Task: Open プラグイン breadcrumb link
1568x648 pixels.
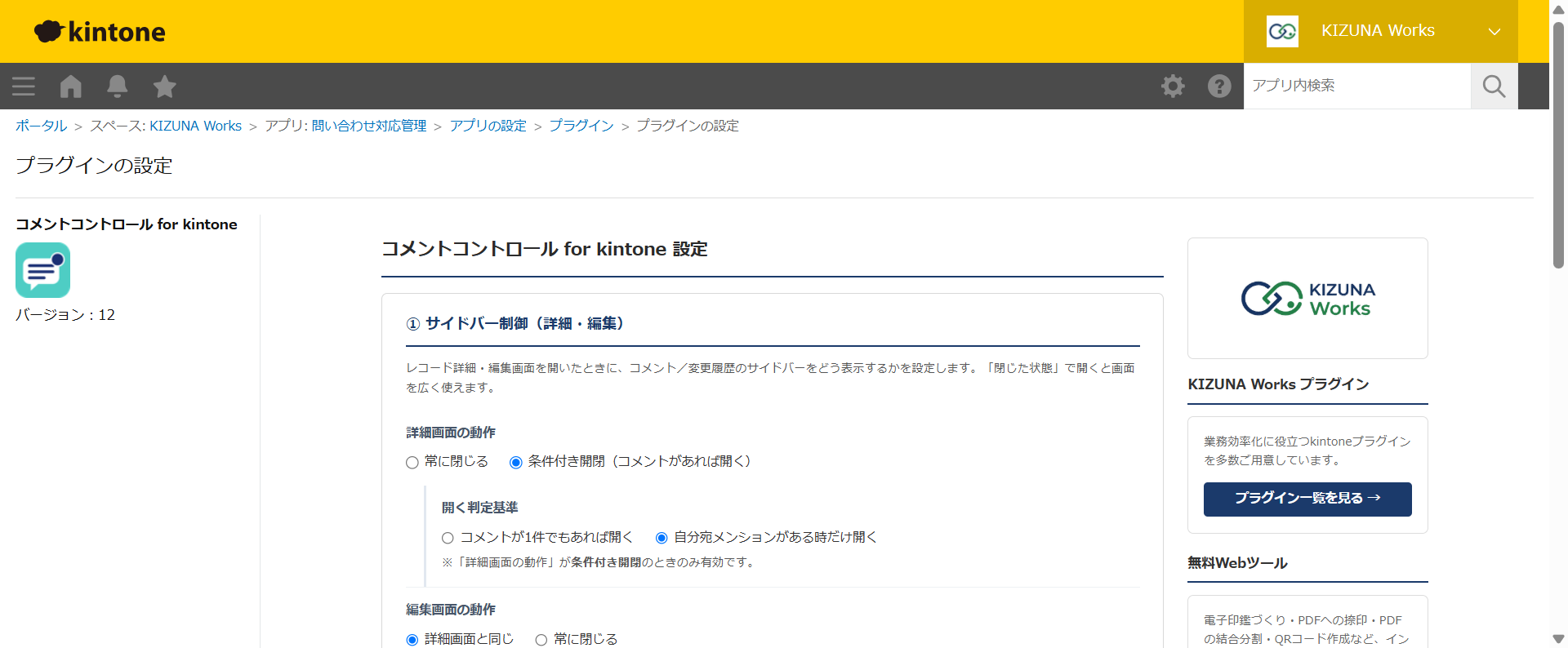Action: coord(581,126)
